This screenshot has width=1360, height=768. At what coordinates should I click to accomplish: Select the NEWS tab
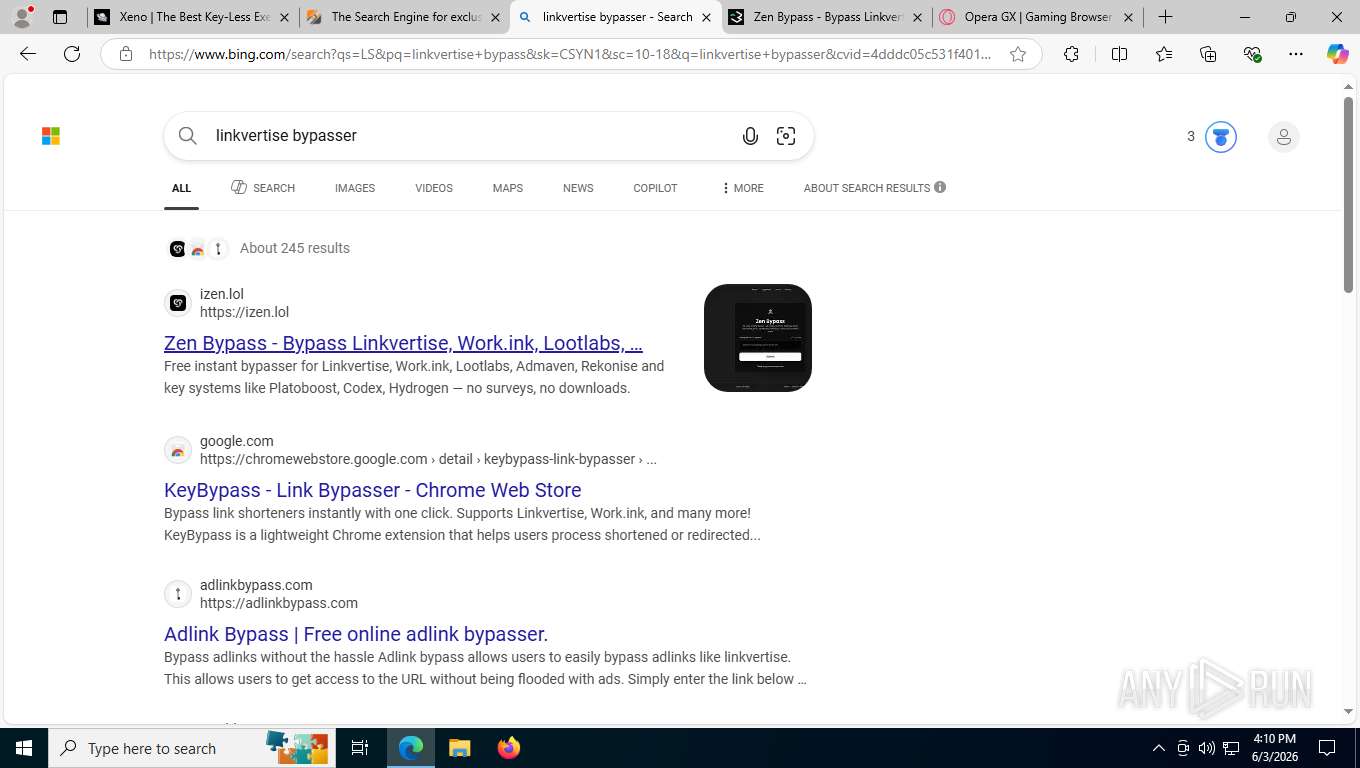coord(578,188)
